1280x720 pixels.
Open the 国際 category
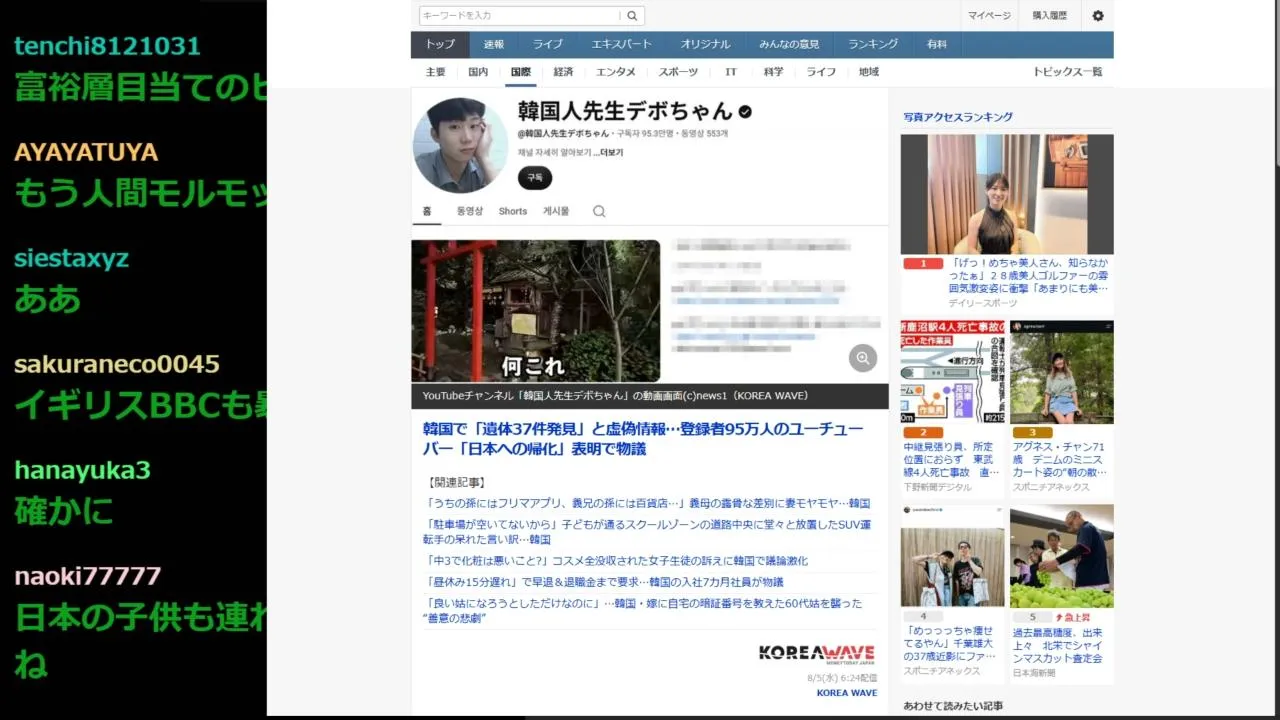pos(520,72)
